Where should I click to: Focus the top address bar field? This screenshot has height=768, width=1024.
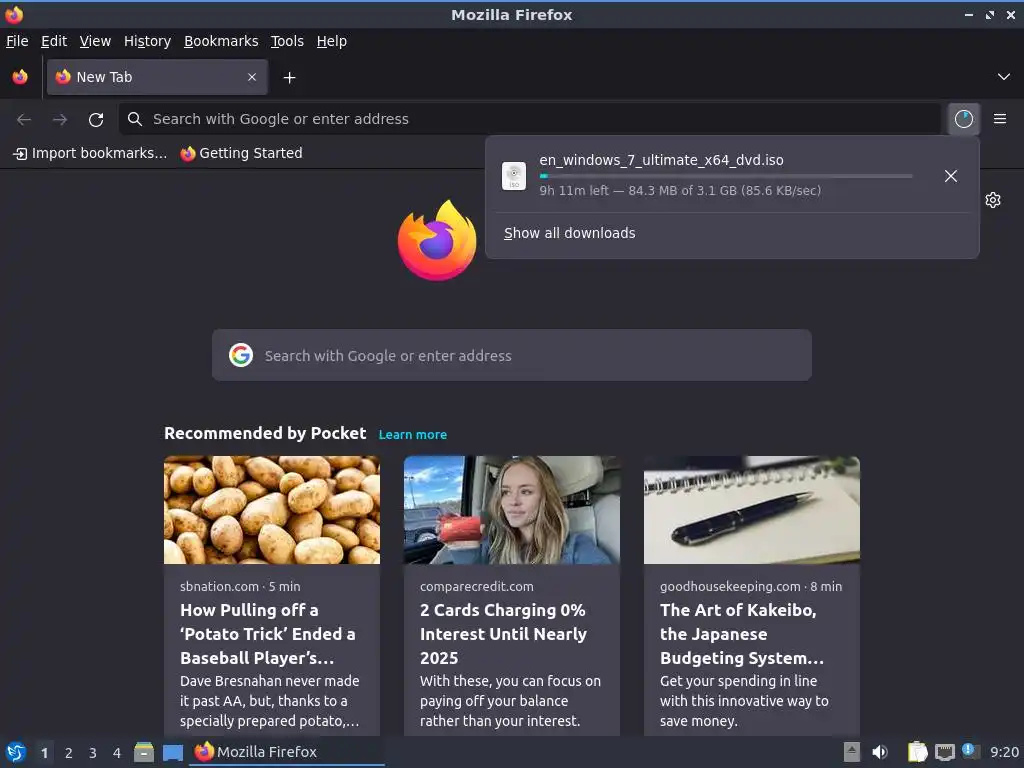click(530, 119)
